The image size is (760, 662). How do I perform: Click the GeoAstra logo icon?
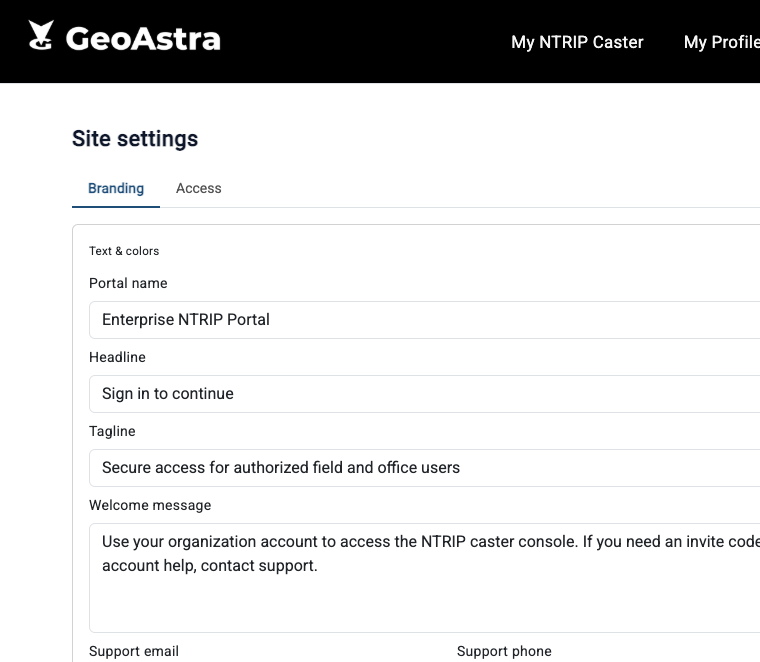point(41,35)
